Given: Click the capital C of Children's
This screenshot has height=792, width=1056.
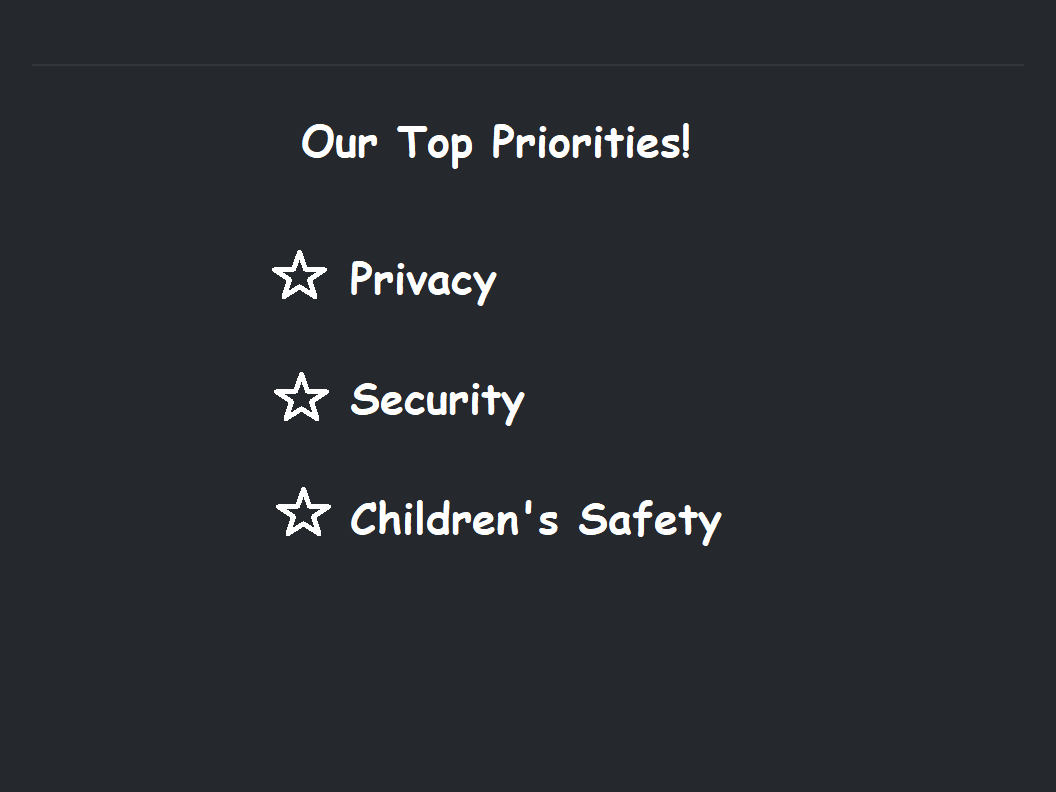Looking at the screenshot, I should point(364,518).
